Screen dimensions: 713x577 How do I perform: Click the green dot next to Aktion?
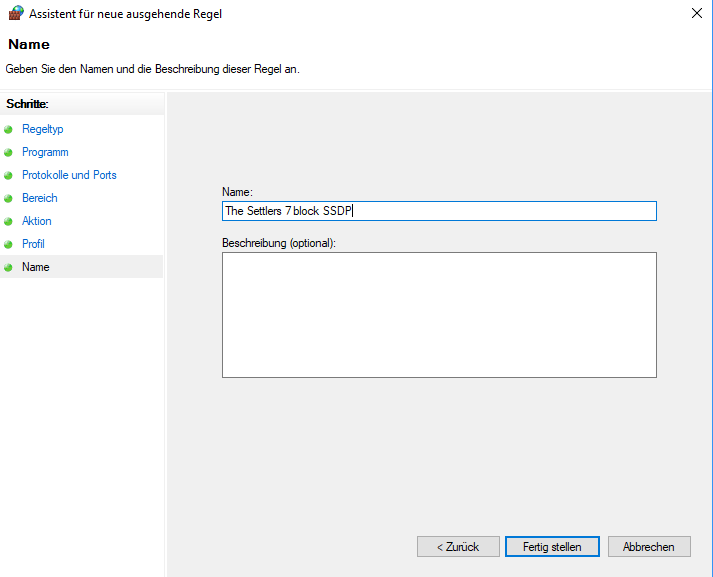pos(9,222)
